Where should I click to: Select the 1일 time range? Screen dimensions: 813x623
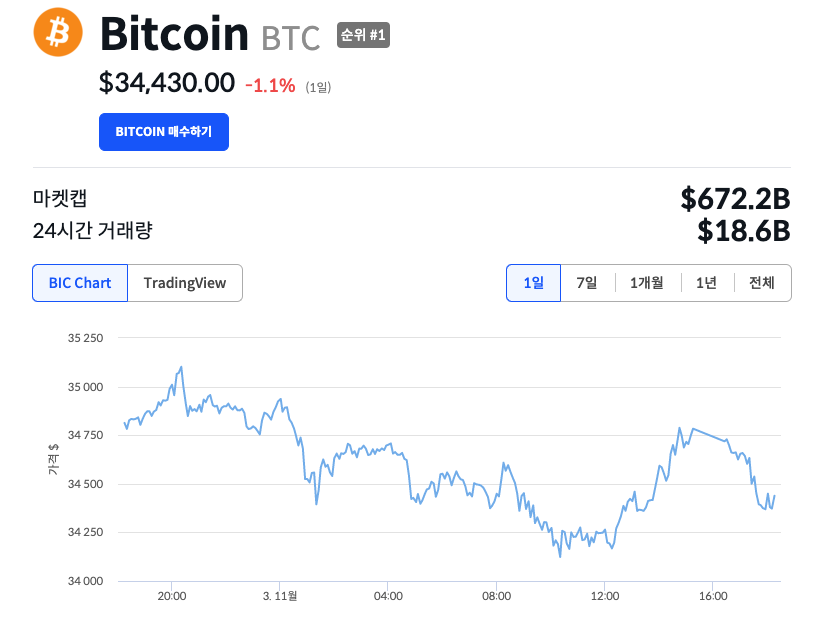point(534,283)
